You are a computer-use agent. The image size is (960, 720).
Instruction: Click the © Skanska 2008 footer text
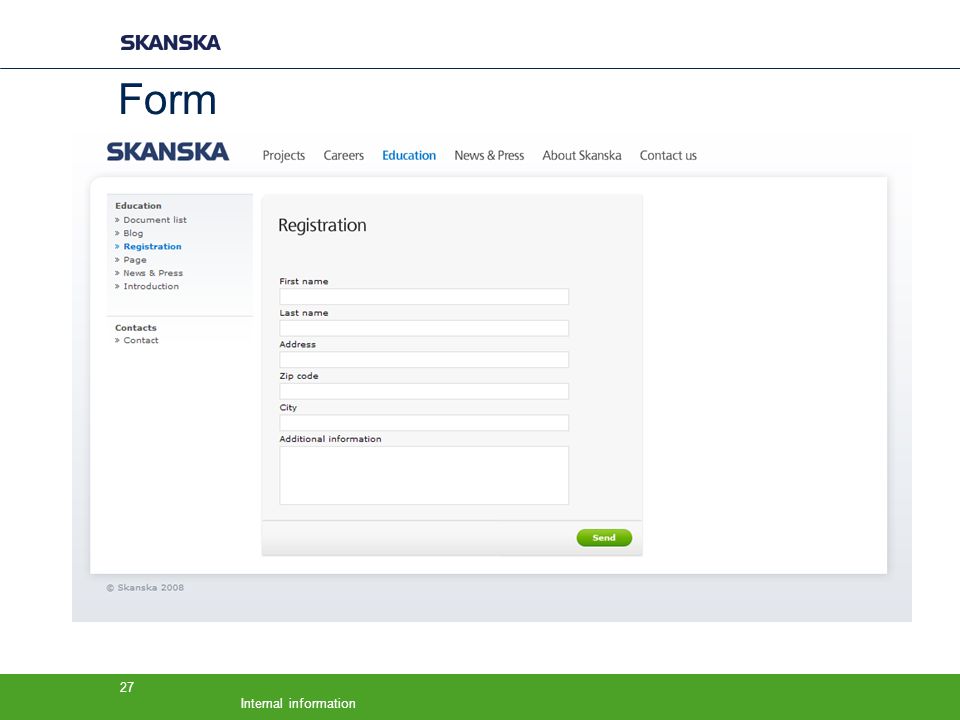tap(145, 588)
